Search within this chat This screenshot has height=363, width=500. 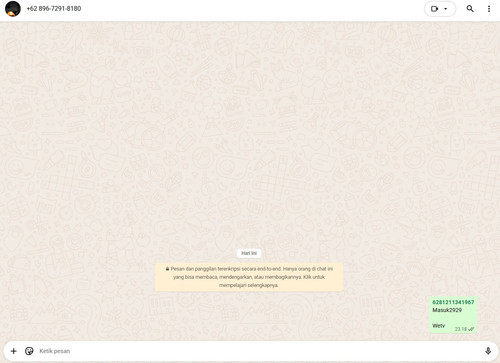[470, 9]
